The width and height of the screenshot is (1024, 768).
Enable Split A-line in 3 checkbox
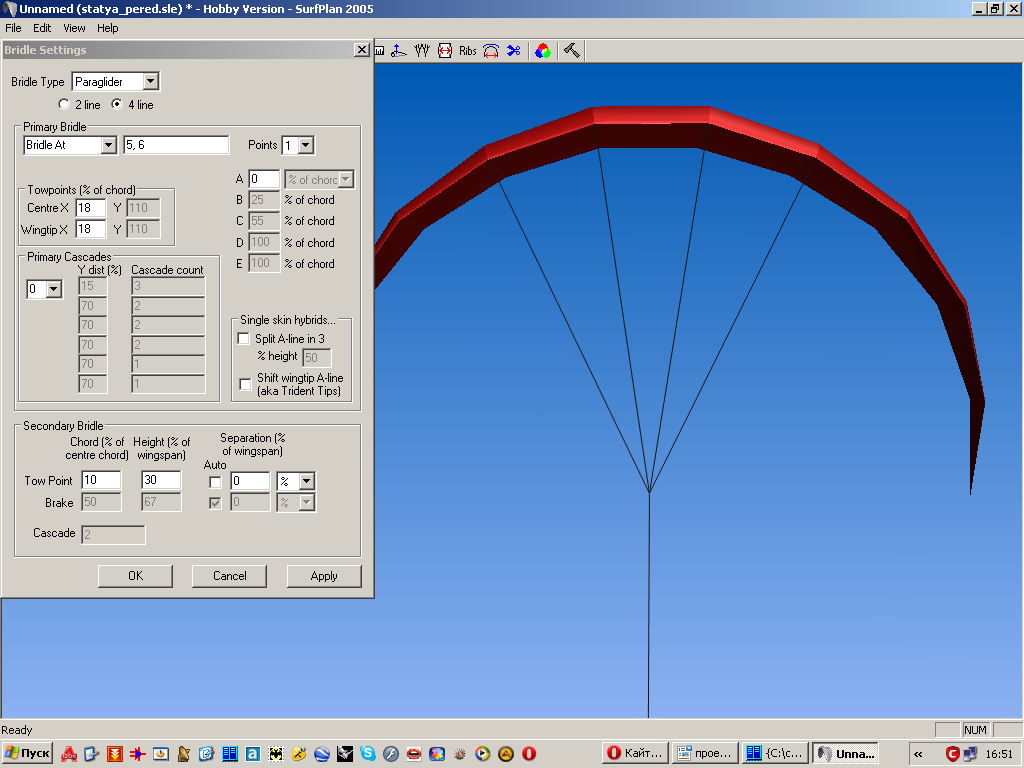tap(244, 339)
